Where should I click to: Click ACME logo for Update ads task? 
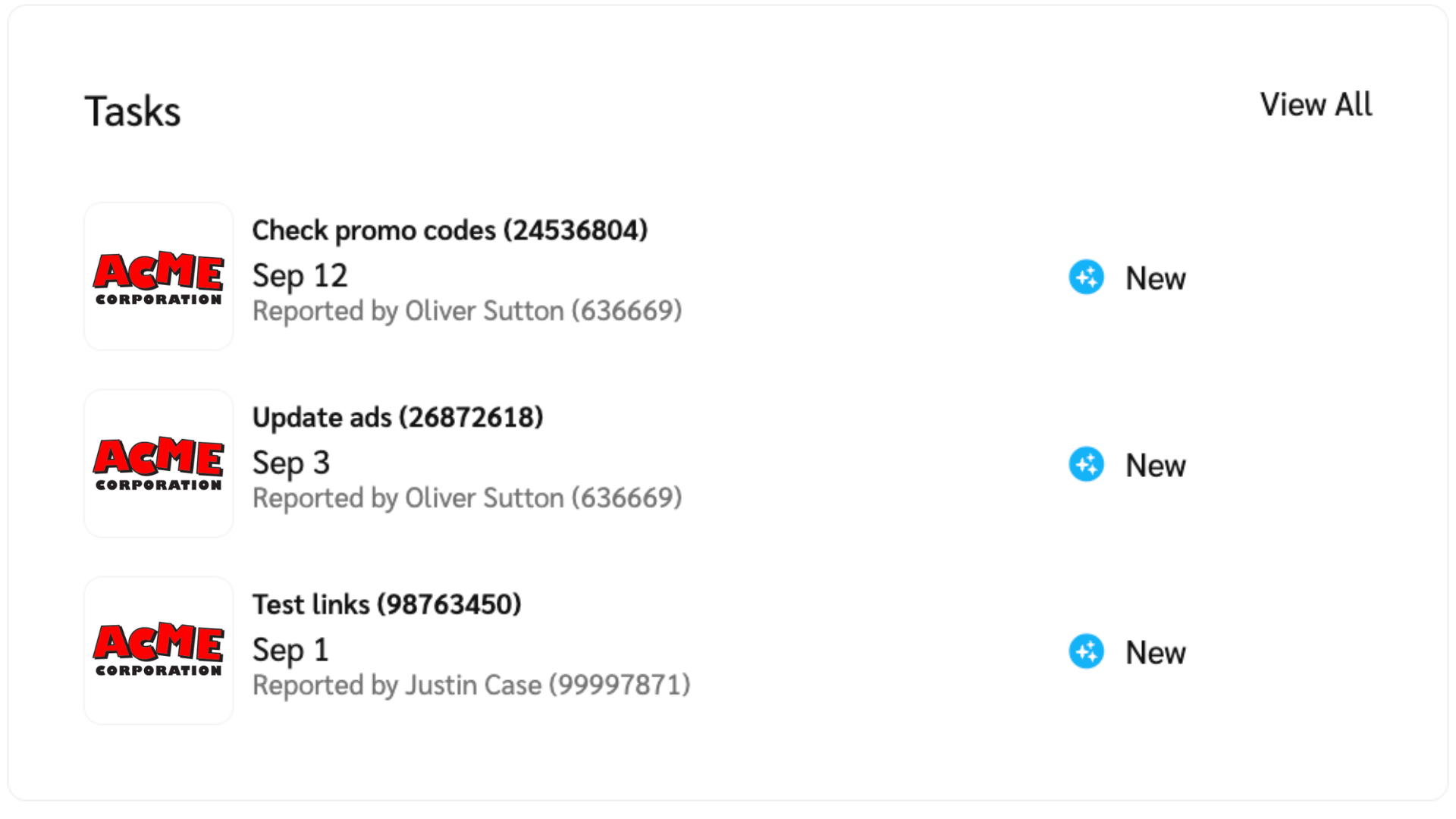coord(158,463)
